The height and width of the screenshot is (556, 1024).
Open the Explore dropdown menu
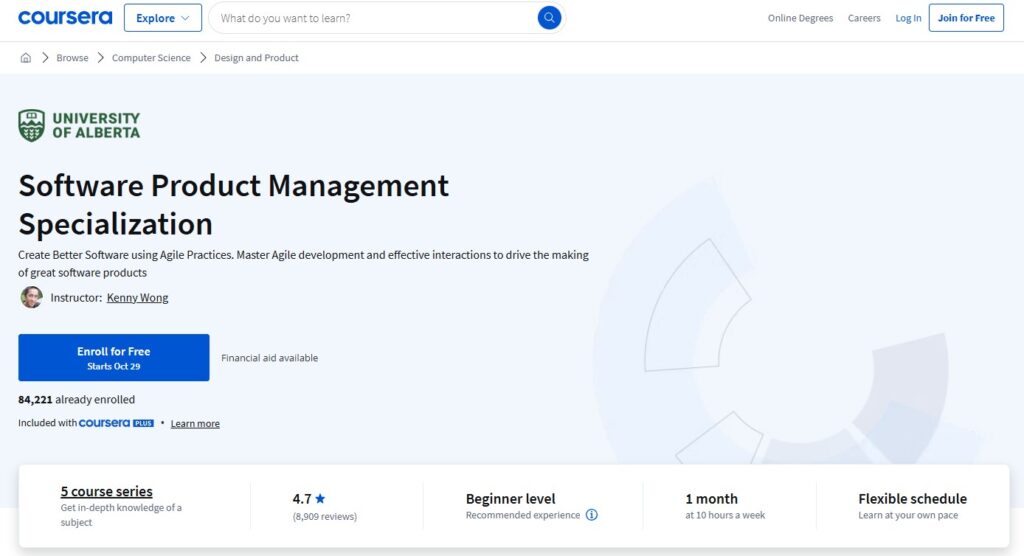coord(163,18)
